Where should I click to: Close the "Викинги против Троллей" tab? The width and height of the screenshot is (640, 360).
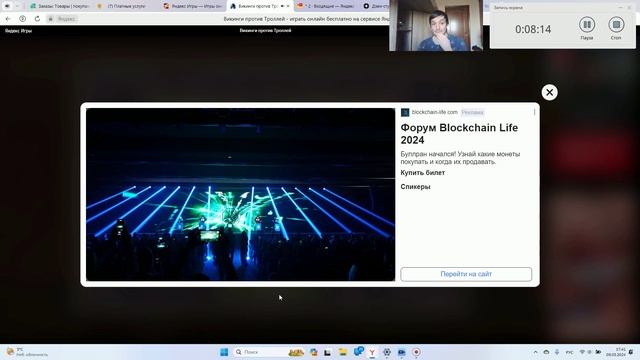point(288,6)
